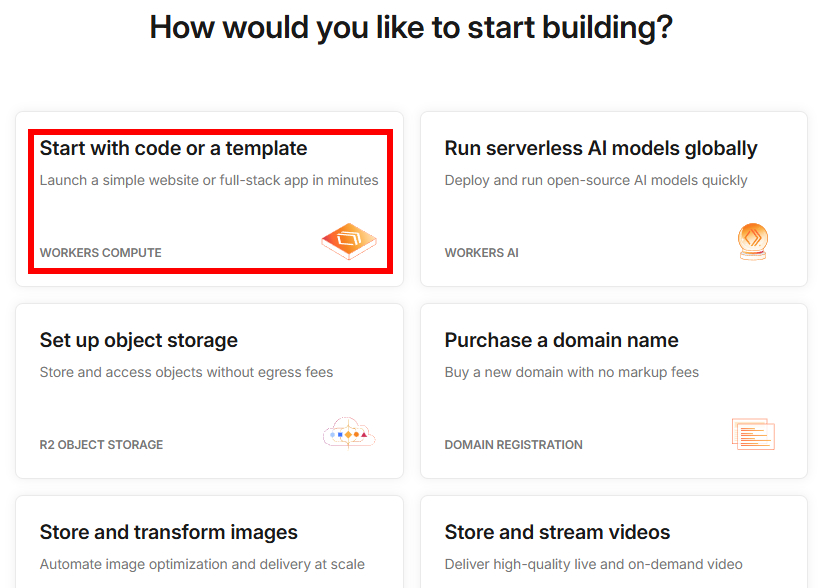Click "Deploy and run open-source AI models" text
Image resolution: width=830 pixels, height=588 pixels.
tap(596, 181)
